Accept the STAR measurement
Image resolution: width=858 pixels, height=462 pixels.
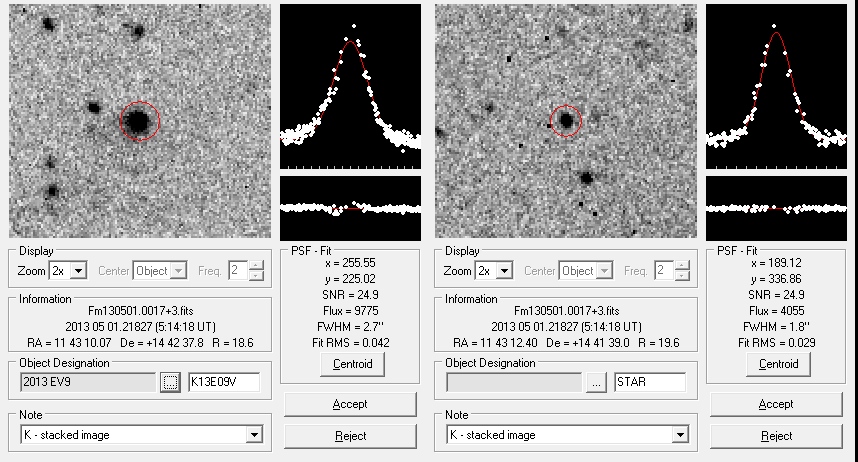click(x=776, y=404)
